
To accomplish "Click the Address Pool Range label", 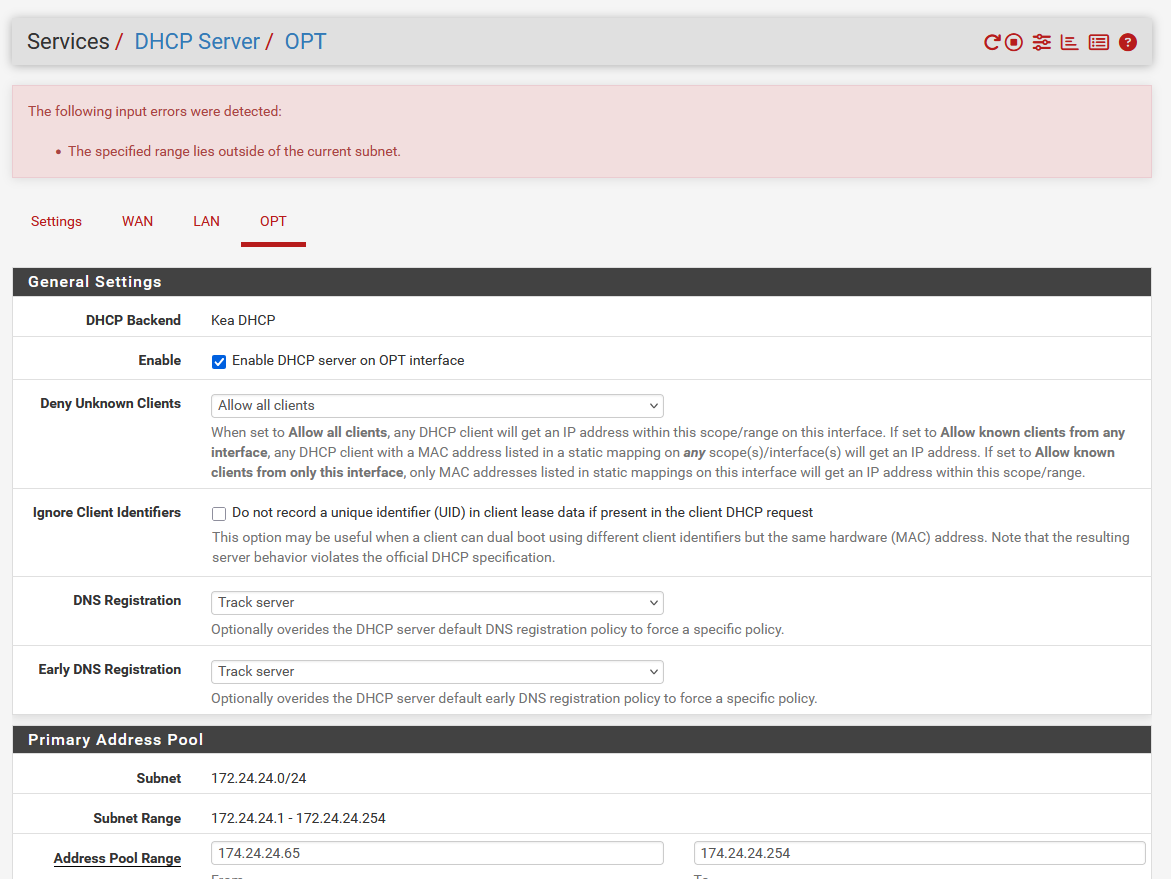I will pos(117,858).
